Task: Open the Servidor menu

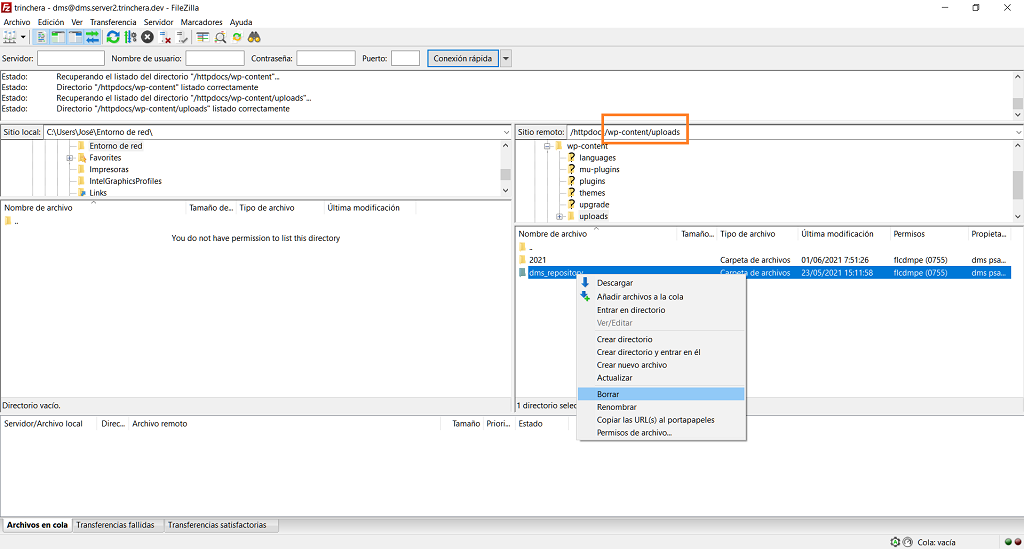Action: pyautogui.click(x=159, y=22)
